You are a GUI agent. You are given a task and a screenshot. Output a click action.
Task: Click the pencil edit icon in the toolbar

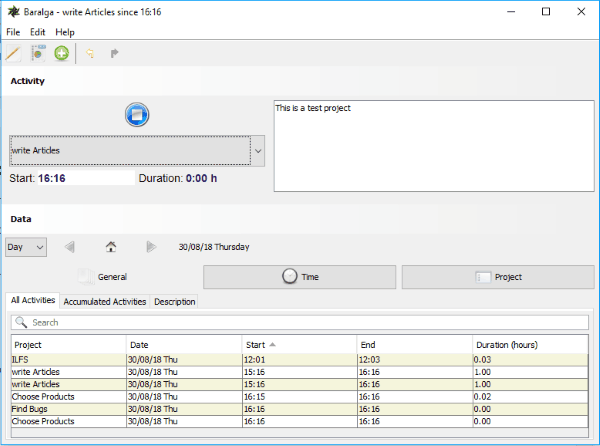pos(13,53)
